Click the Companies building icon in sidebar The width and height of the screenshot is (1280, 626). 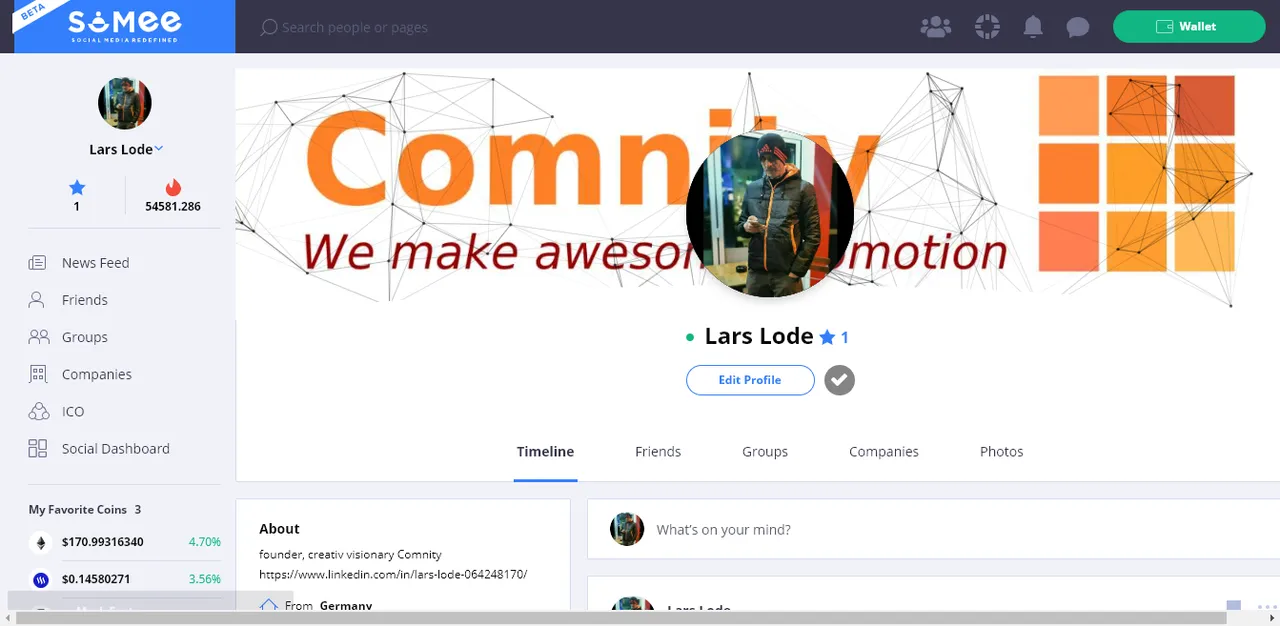[x=38, y=374]
